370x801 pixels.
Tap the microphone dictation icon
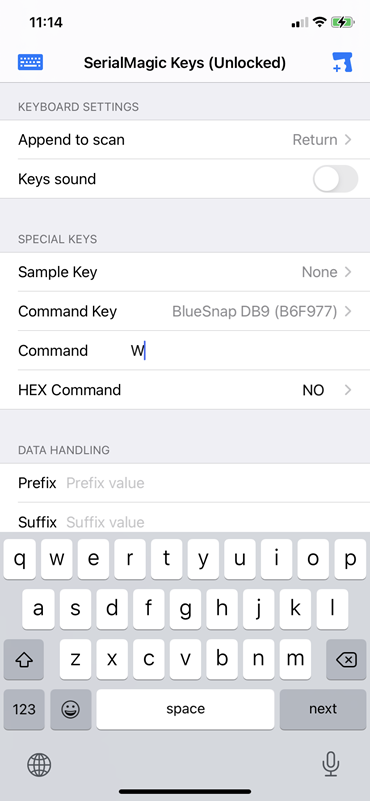click(331, 765)
